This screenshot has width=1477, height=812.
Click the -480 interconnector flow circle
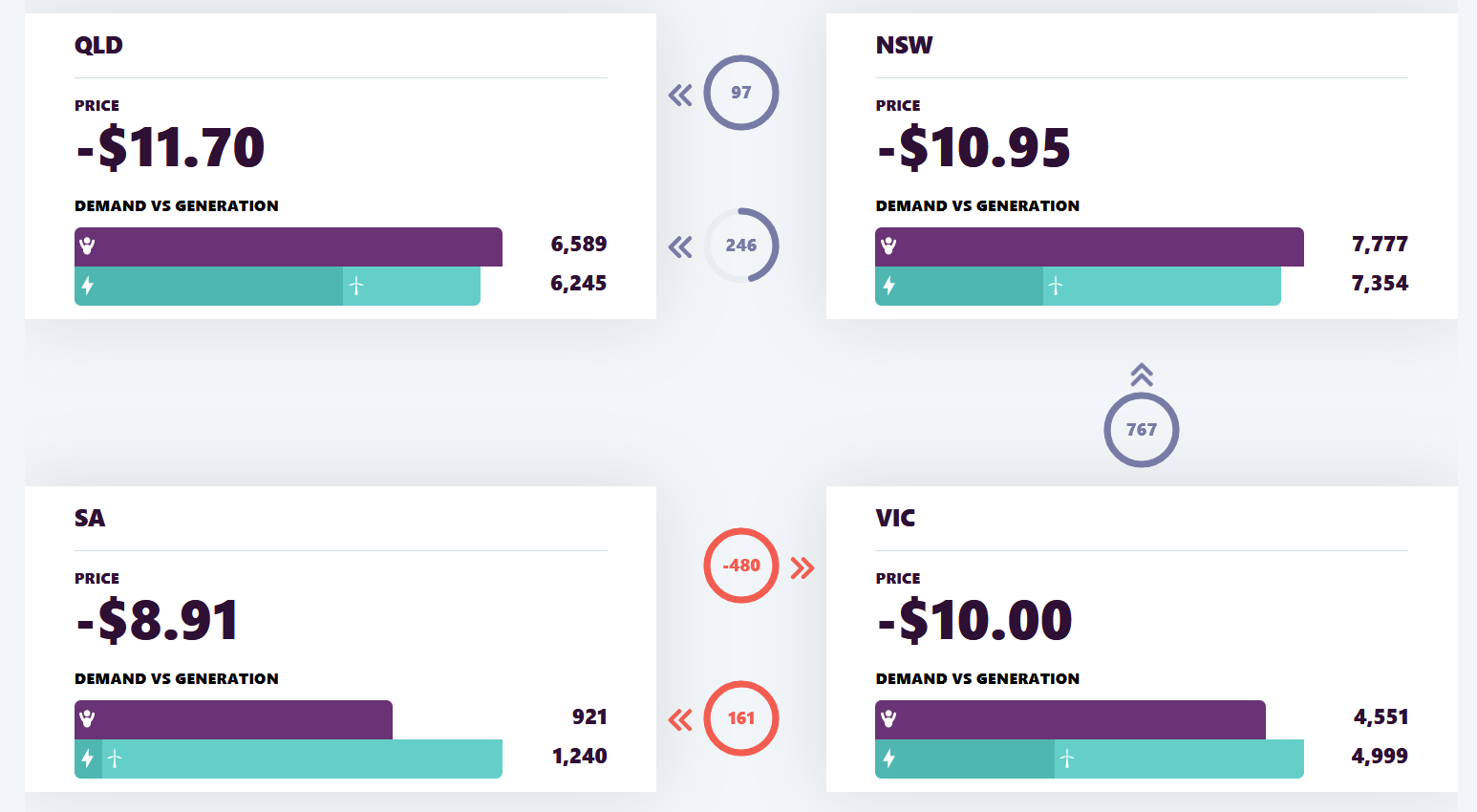tap(741, 566)
